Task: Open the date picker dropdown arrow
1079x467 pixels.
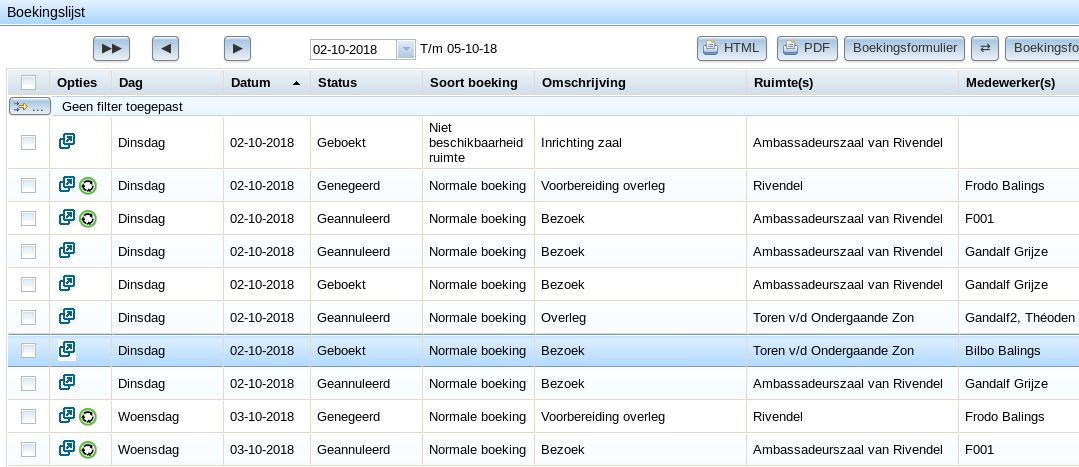Action: [x=406, y=49]
